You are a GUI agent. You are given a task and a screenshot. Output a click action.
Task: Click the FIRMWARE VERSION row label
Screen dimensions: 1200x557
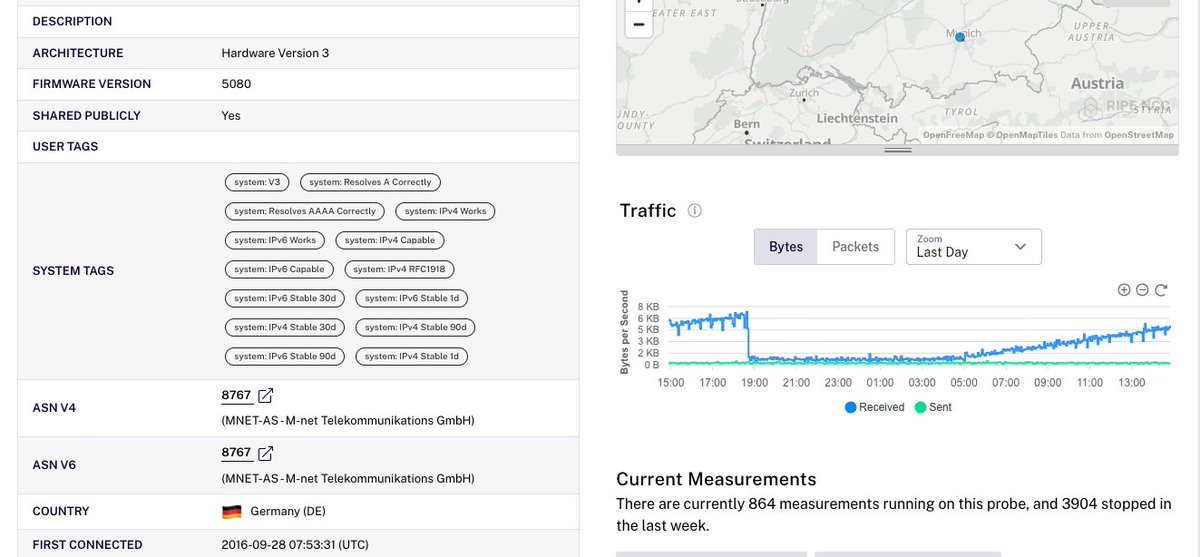click(x=92, y=84)
